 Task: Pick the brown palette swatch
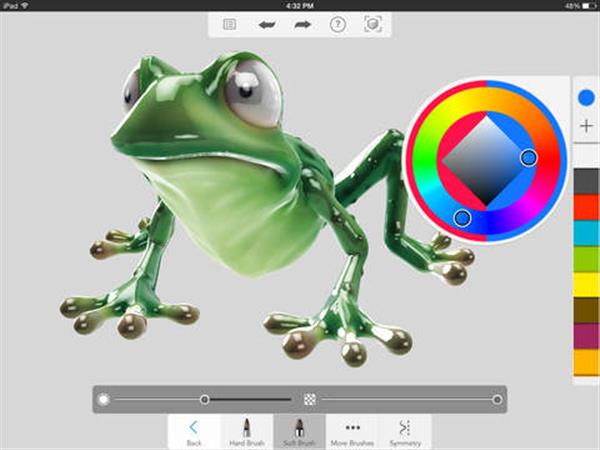[586, 310]
